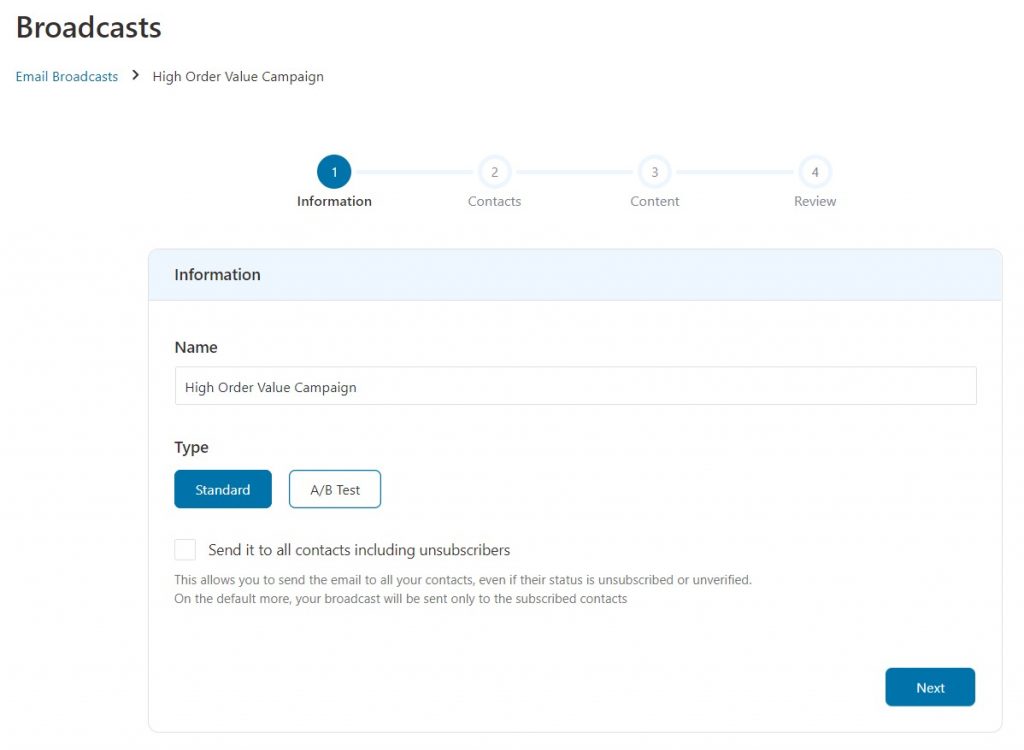This screenshot has height=750, width=1024.
Task: Open step 4 Review circle
Action: coord(815,172)
